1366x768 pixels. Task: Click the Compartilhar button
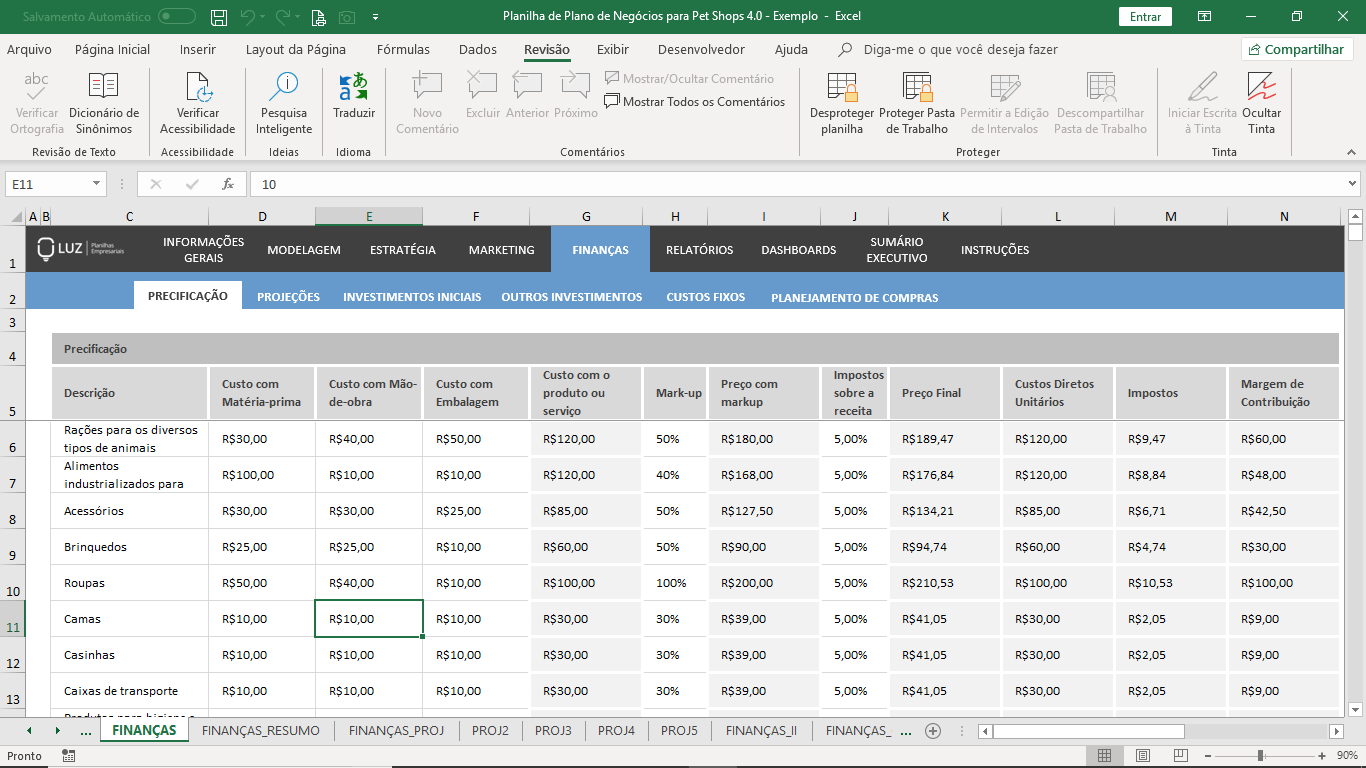click(1297, 50)
